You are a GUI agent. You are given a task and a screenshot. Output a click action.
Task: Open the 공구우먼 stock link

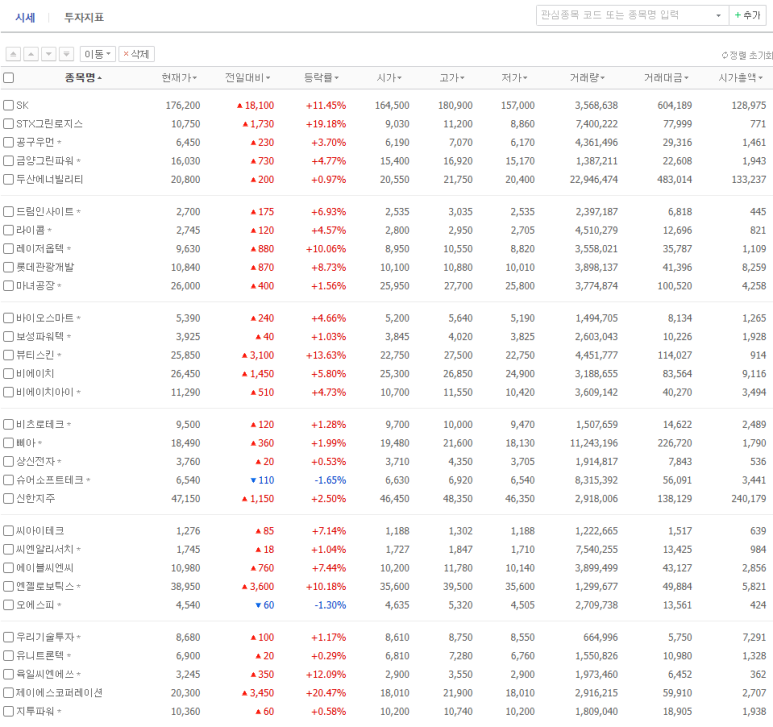click(35, 142)
